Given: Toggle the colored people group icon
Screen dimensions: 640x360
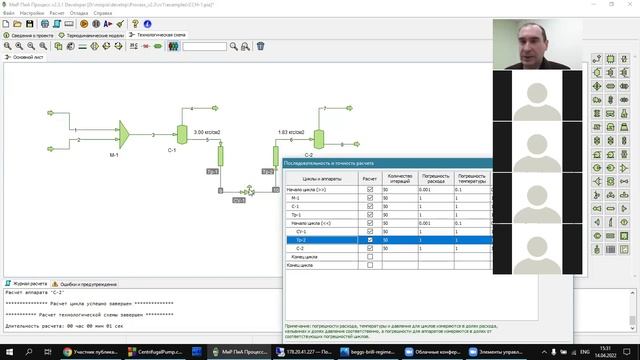Looking at the screenshot, I should 173,46.
